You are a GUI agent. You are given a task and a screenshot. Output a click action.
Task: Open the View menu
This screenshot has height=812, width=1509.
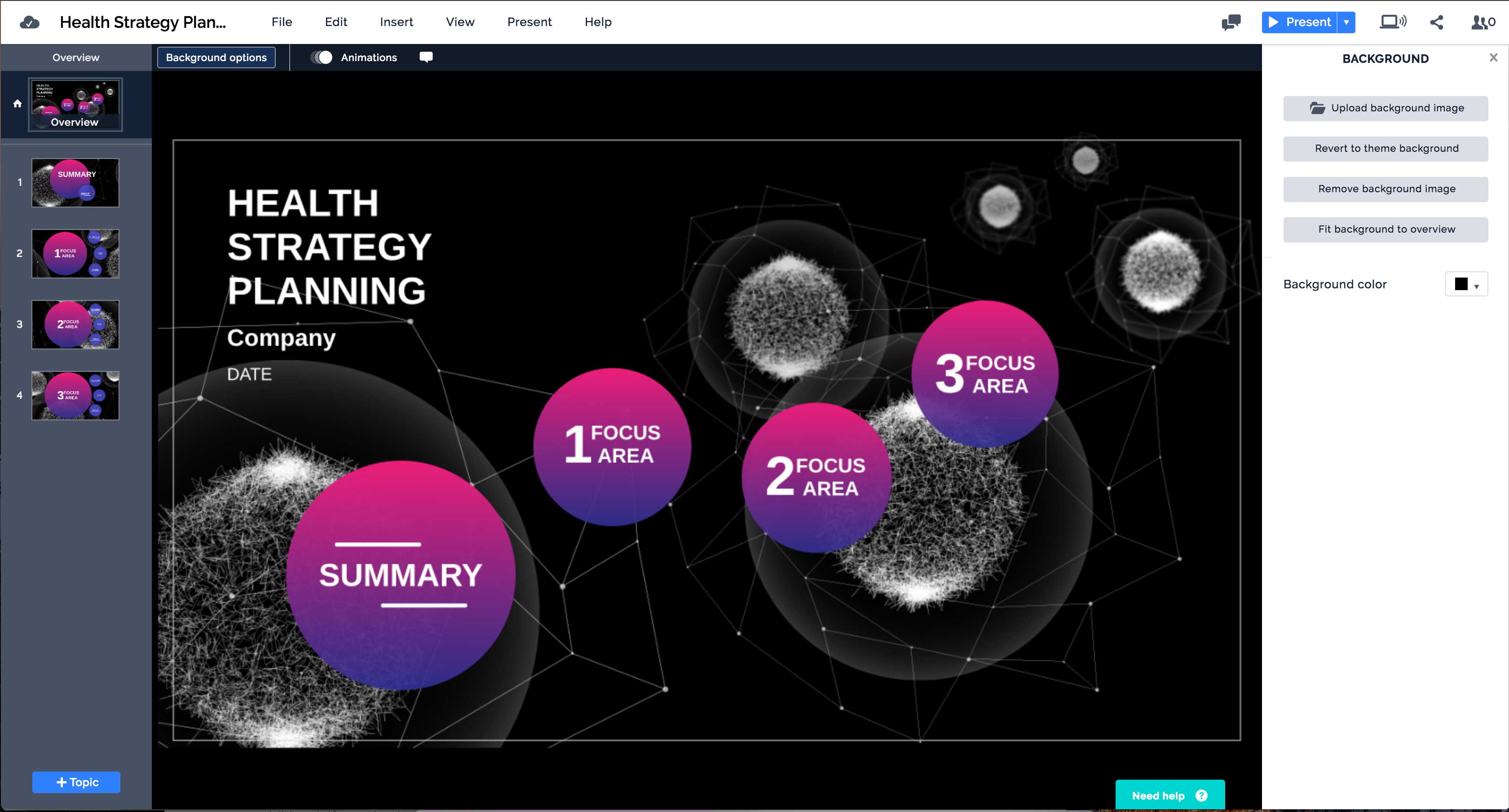pyautogui.click(x=460, y=22)
